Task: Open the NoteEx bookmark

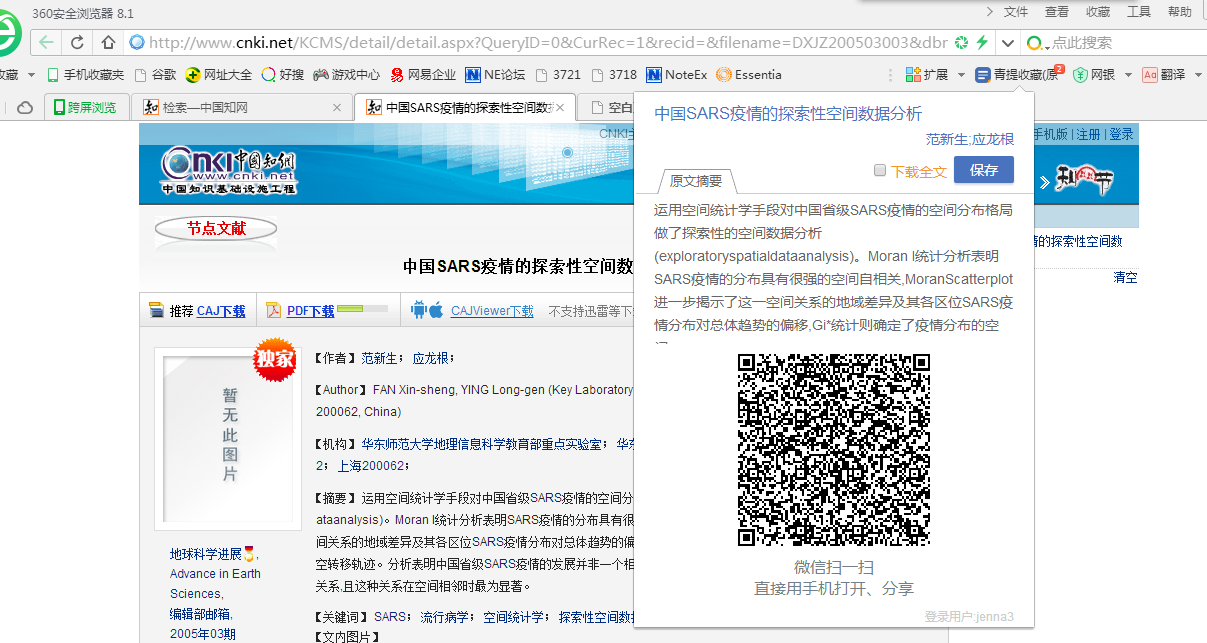Action: pyautogui.click(x=677, y=75)
